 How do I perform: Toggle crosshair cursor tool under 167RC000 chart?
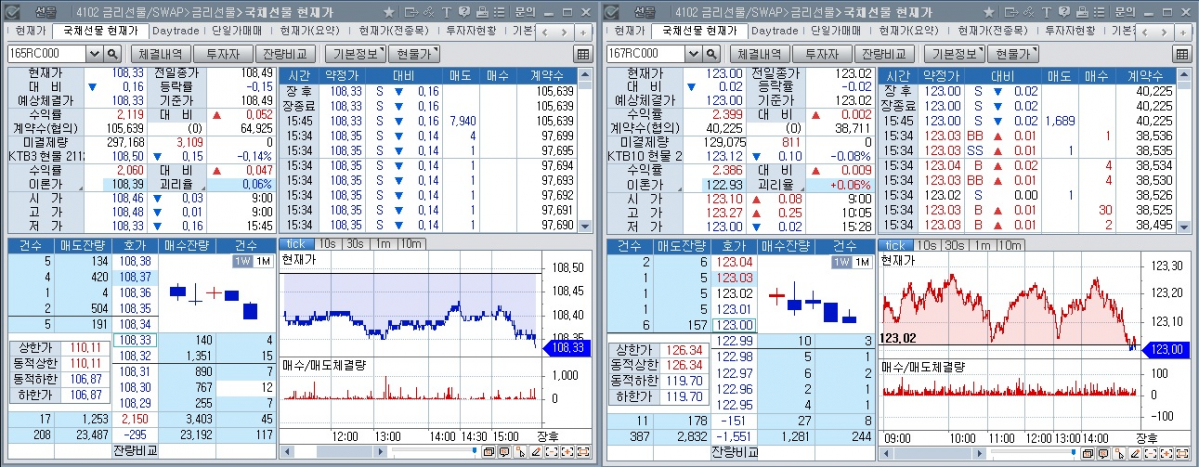pyautogui.click(x=1119, y=452)
